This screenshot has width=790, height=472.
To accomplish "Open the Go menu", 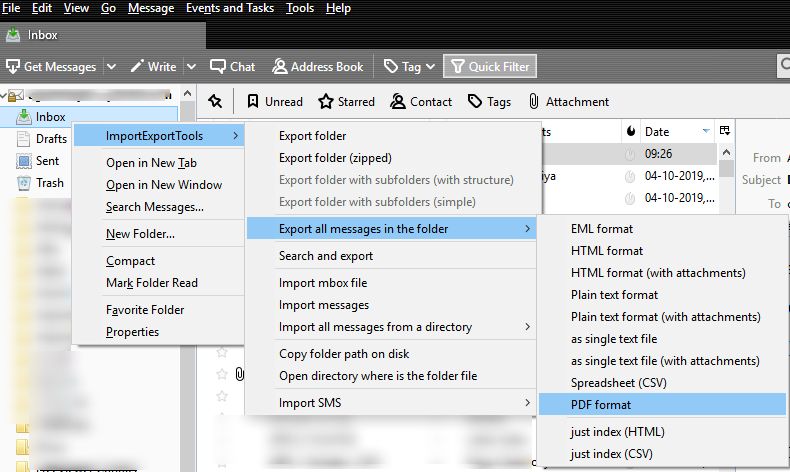I will (108, 8).
